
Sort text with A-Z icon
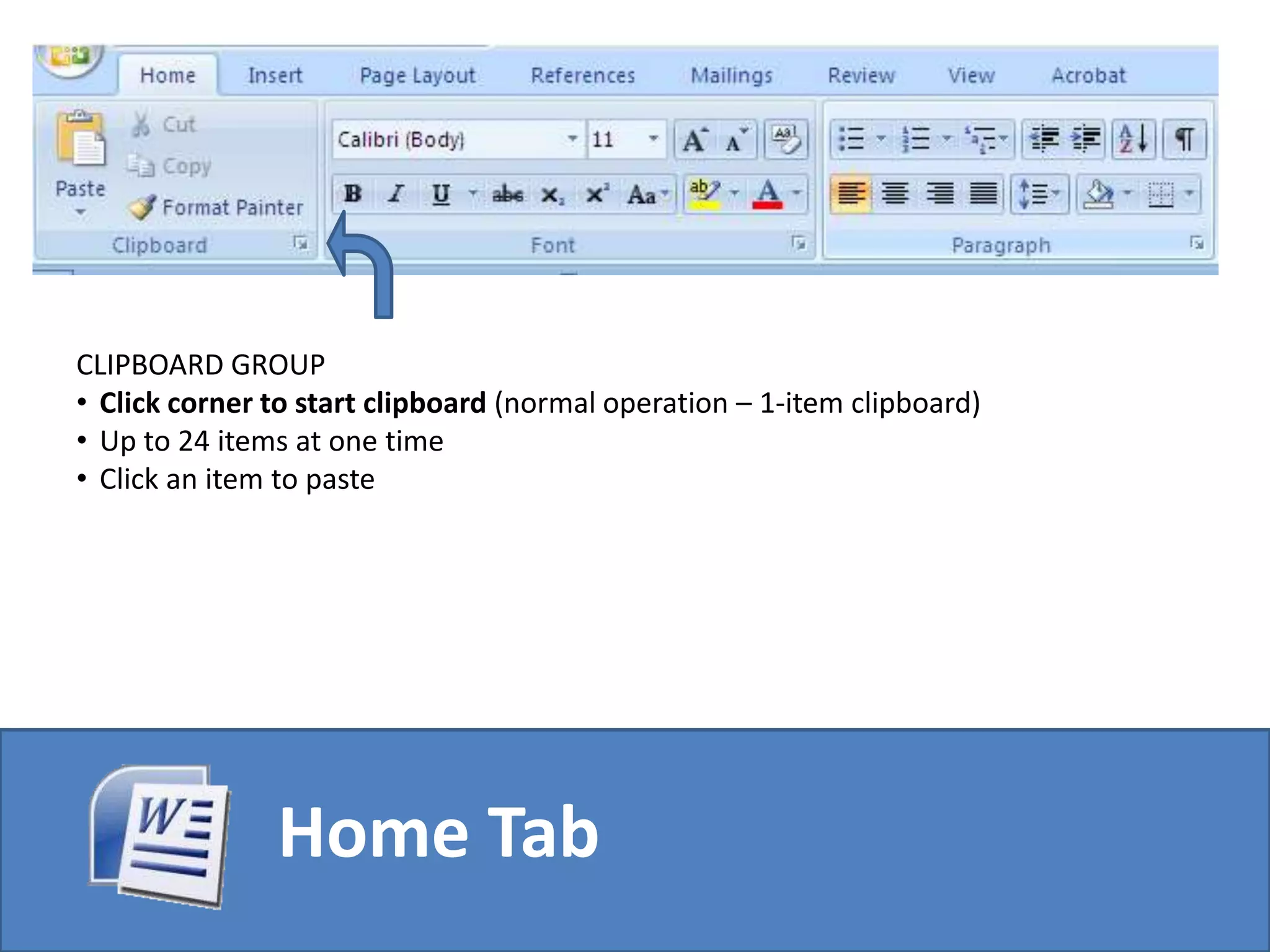[x=1134, y=139]
